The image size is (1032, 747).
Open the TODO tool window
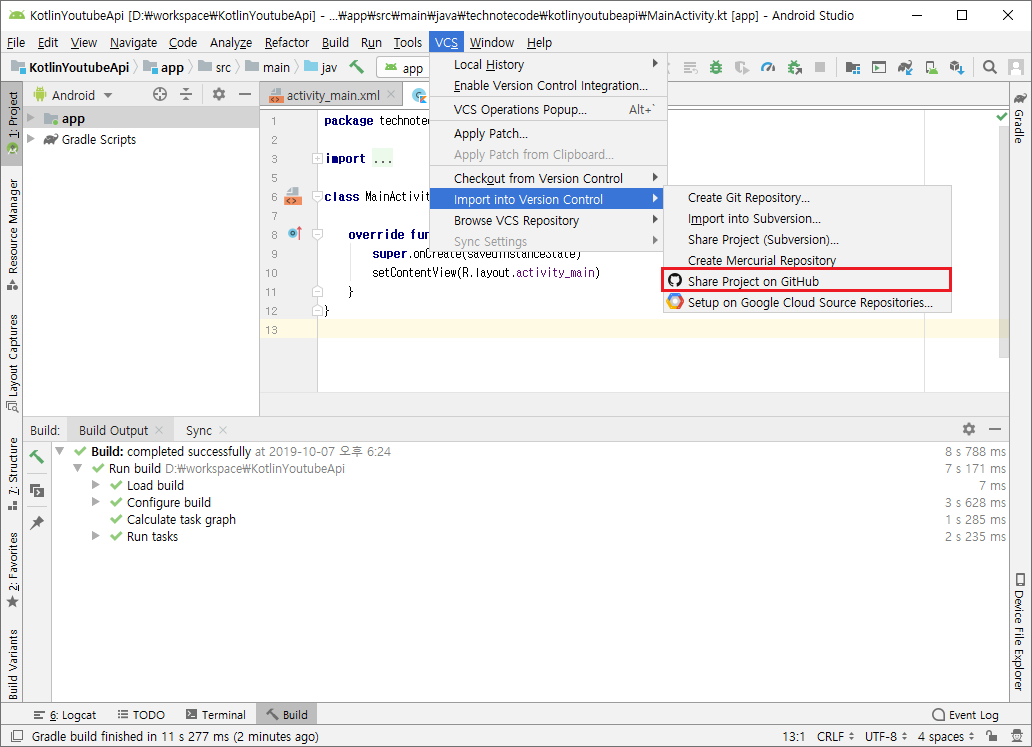tap(141, 715)
